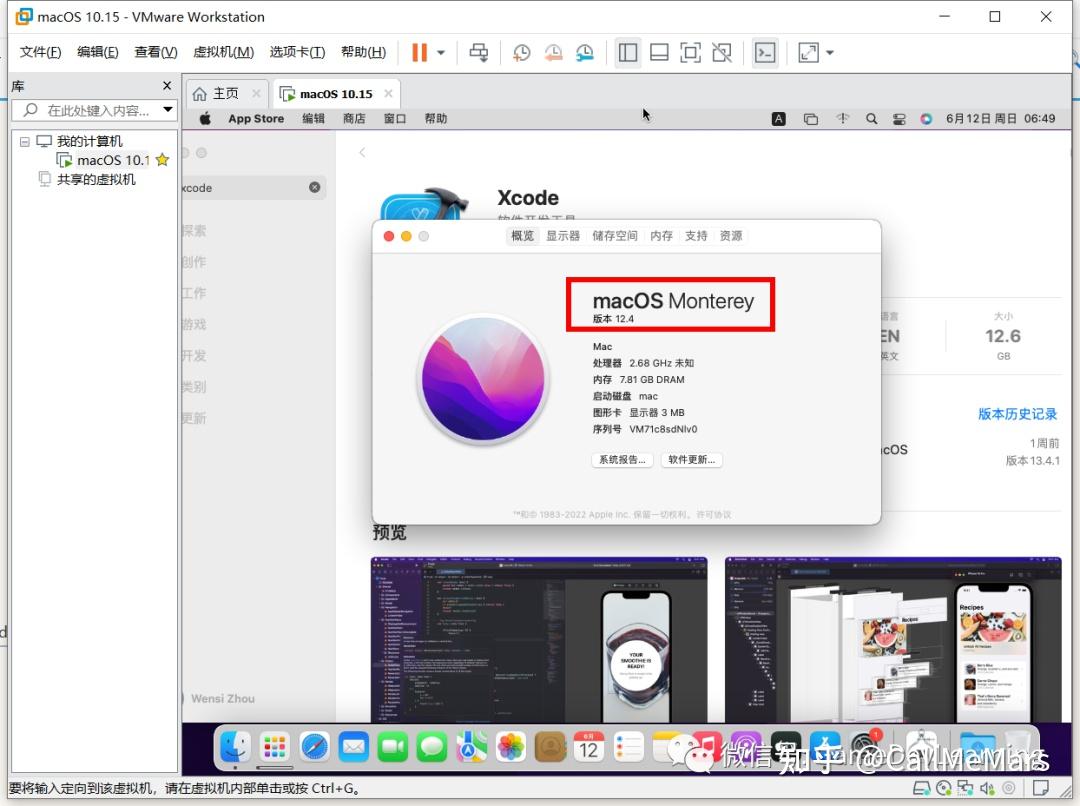Click the Unity mode icon in toolbar
The image size is (1080, 806).
click(722, 52)
